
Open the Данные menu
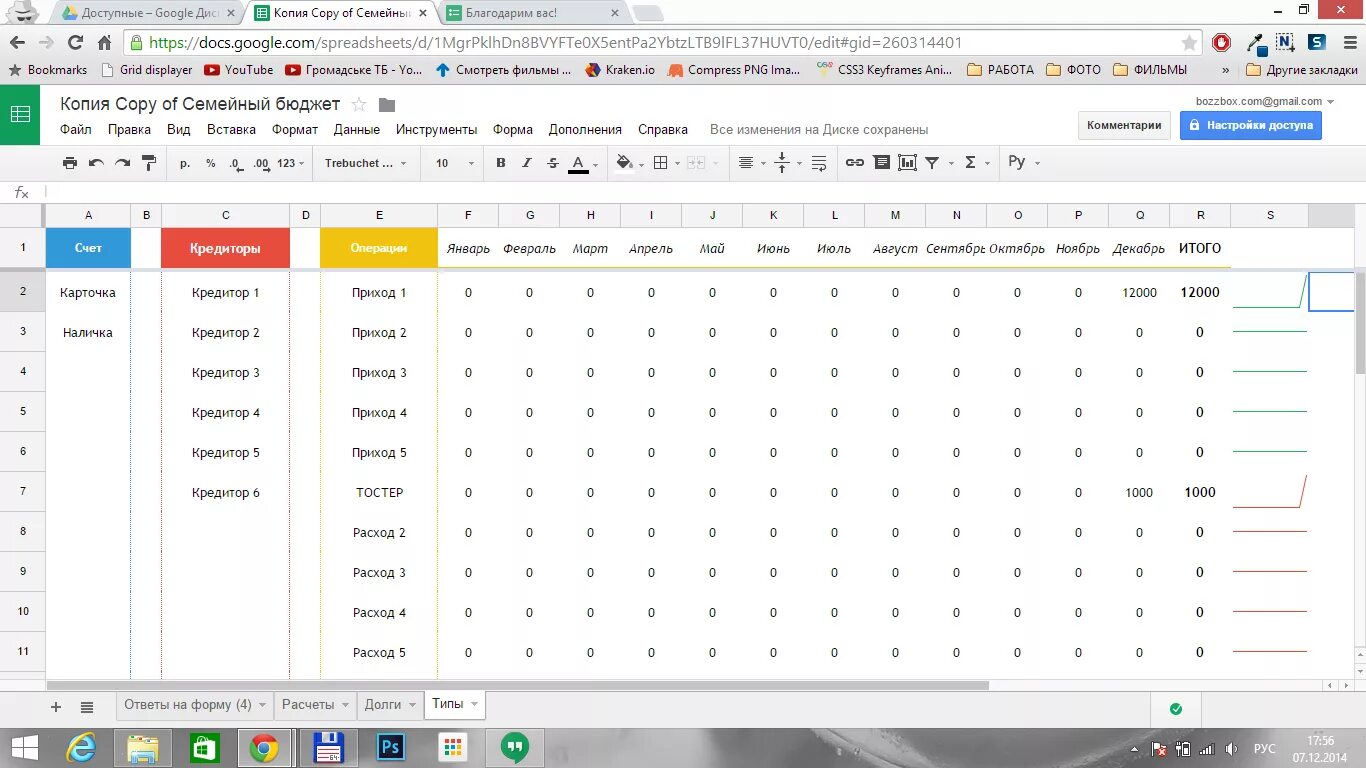coord(357,130)
